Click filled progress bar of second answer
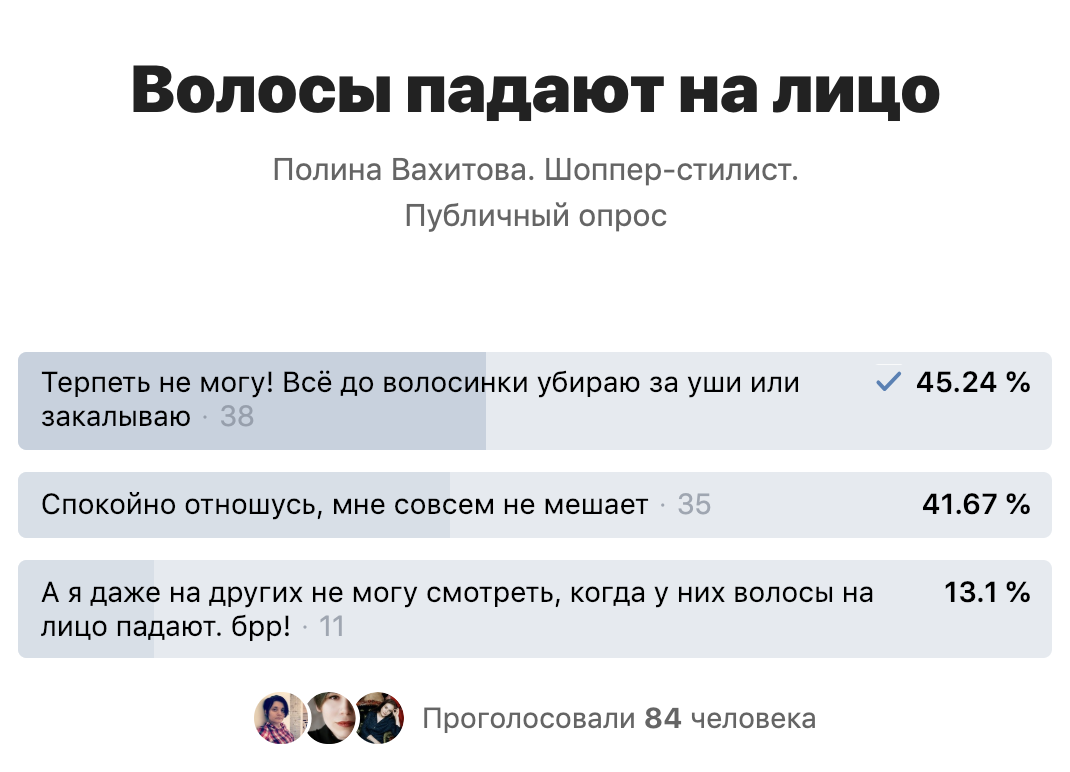Screen dimensions: 1070x772 (x=234, y=505)
